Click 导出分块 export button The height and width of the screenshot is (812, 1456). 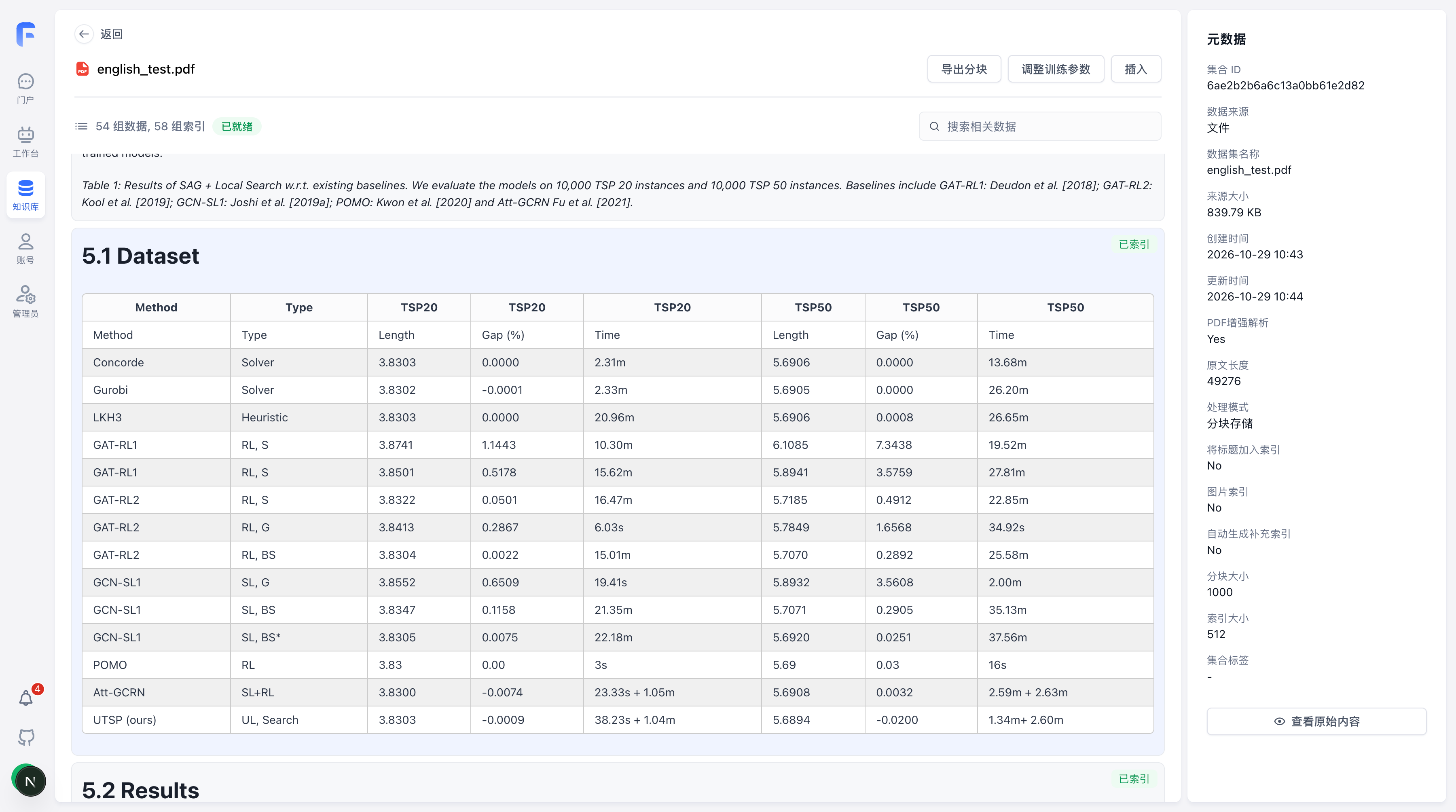pyautogui.click(x=964, y=69)
